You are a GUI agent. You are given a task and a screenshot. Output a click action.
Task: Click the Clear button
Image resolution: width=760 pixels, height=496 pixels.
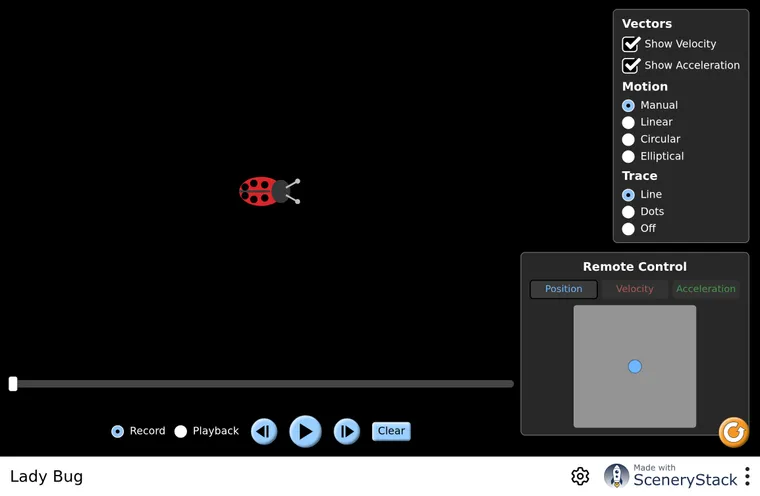tap(391, 431)
